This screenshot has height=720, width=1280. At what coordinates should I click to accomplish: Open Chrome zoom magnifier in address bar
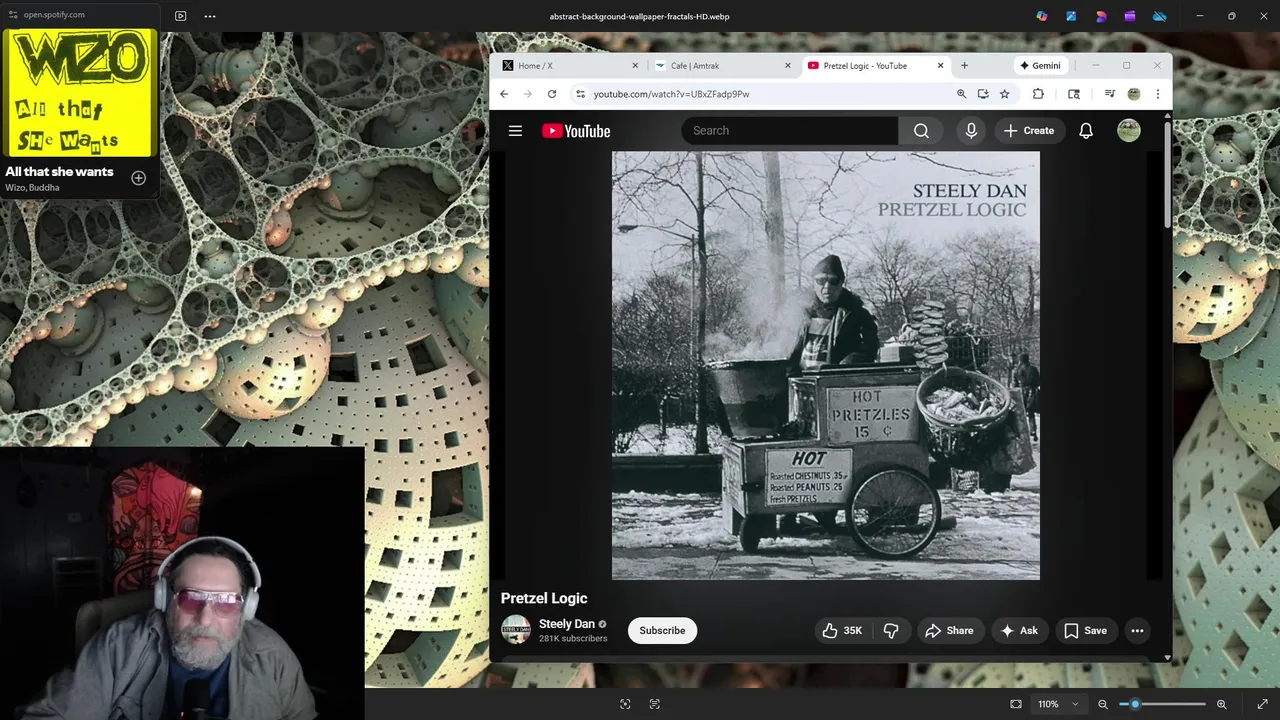pos(962,94)
